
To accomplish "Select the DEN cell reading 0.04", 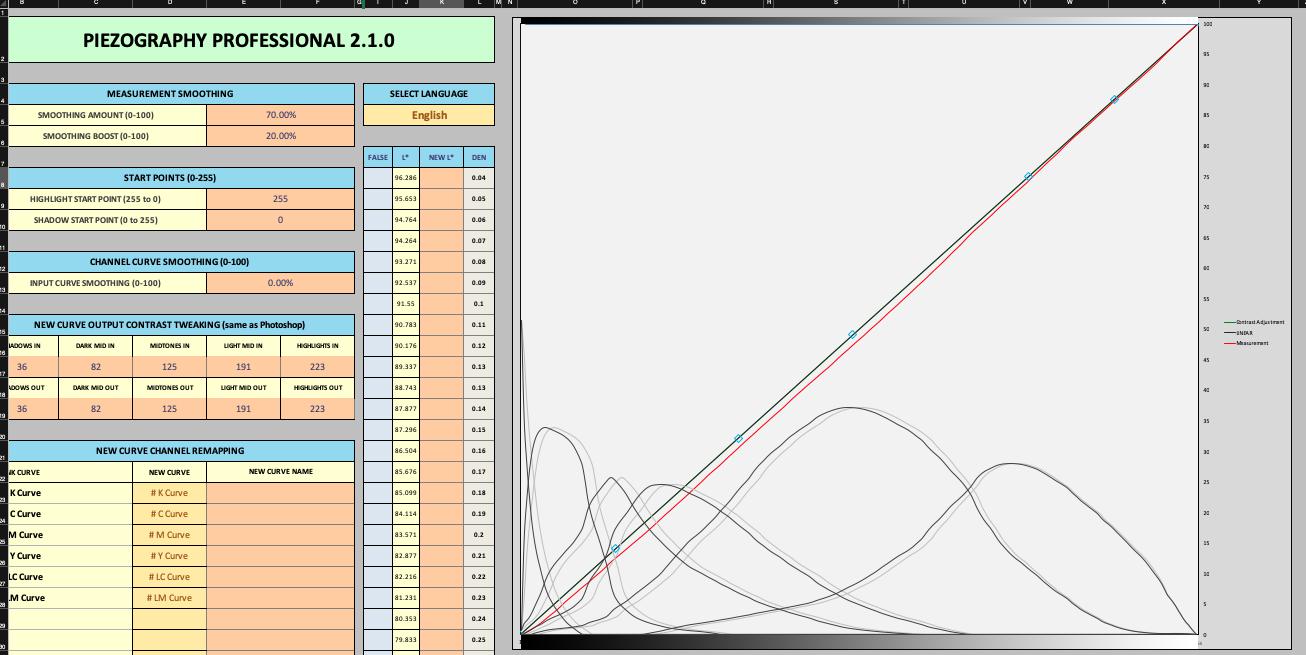I will pos(479,178).
